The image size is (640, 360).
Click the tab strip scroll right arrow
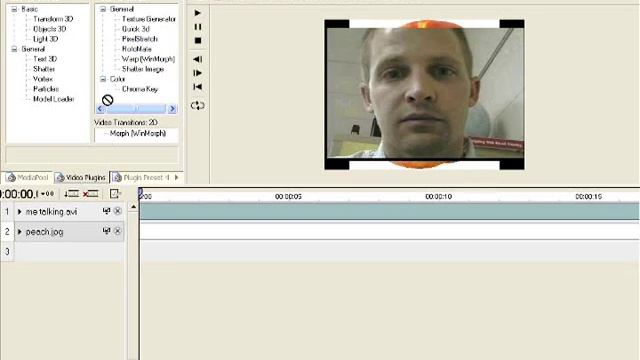click(x=177, y=178)
